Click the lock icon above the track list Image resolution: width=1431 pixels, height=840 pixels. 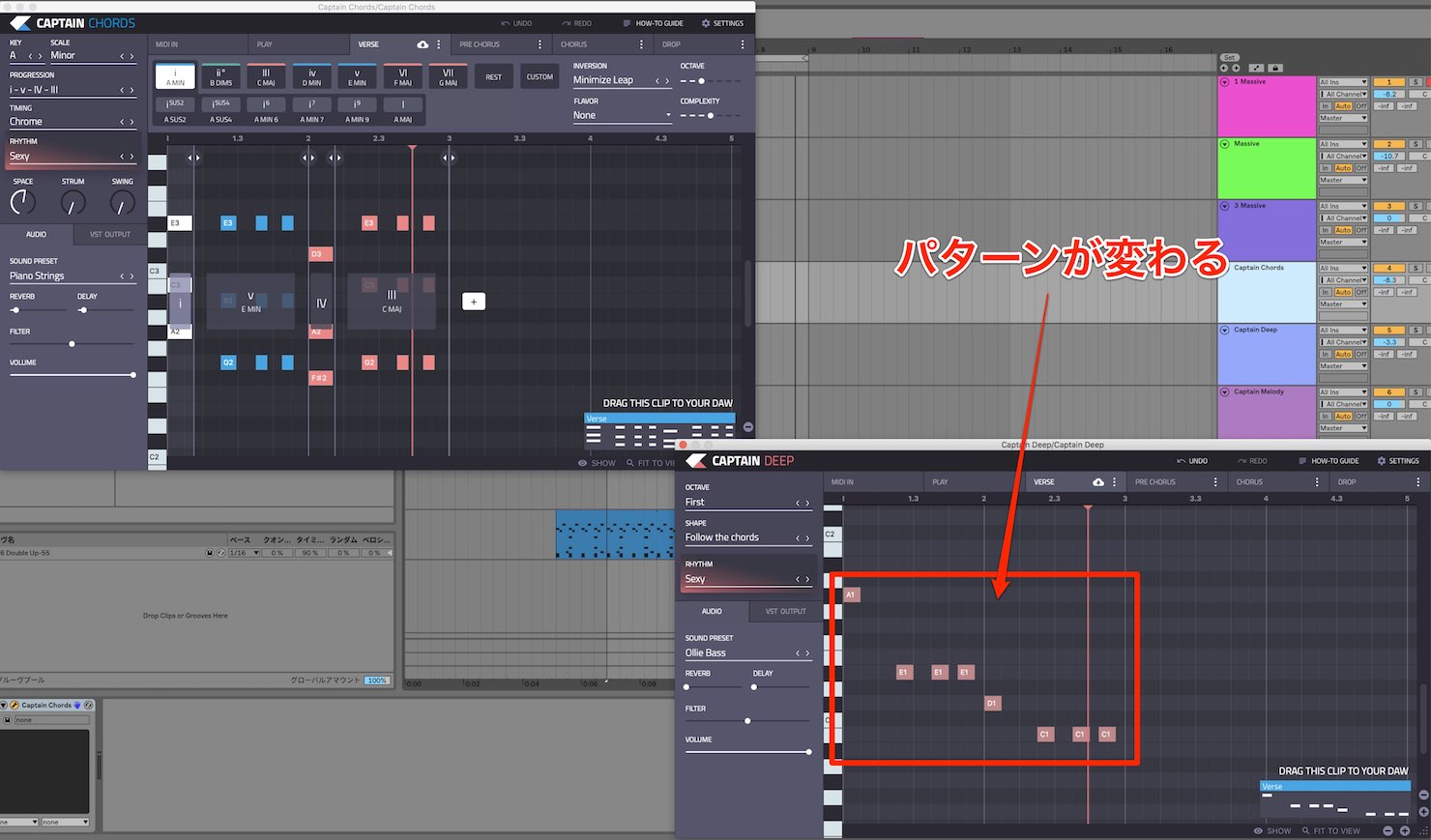pos(1275,69)
